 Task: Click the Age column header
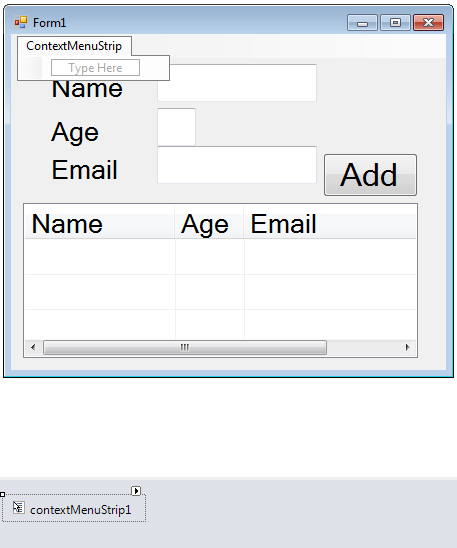point(209,224)
